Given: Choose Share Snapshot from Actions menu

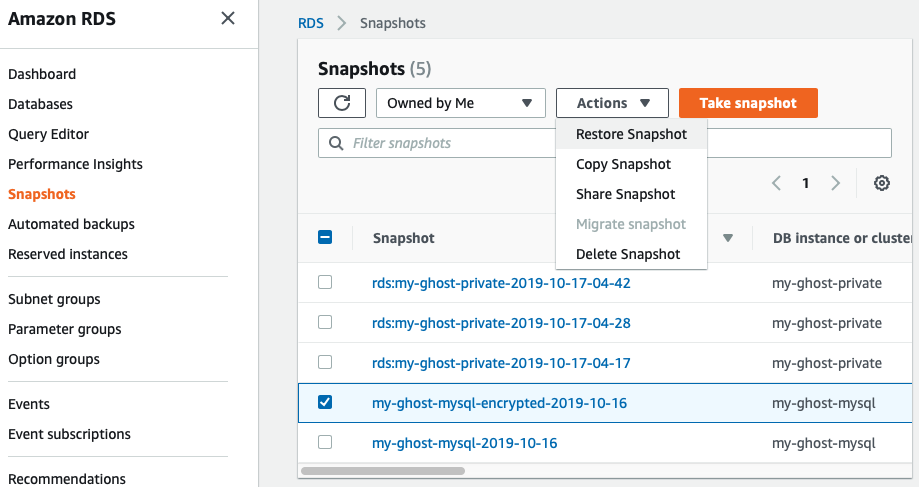Looking at the screenshot, I should (x=631, y=194).
